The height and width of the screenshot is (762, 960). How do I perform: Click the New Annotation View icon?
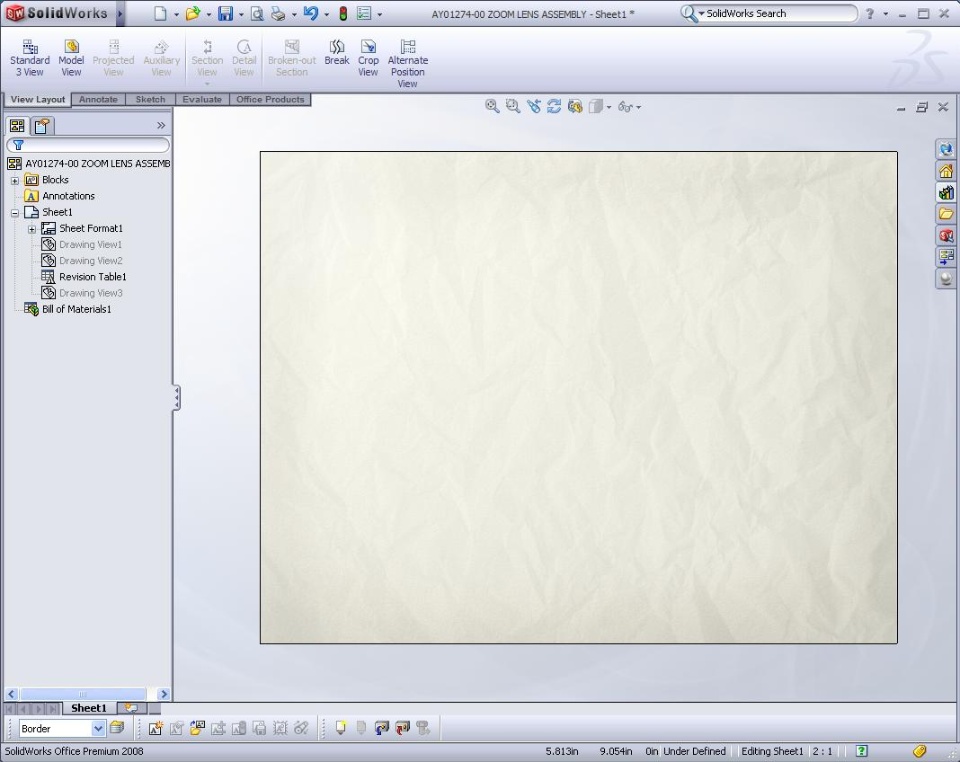coord(156,728)
